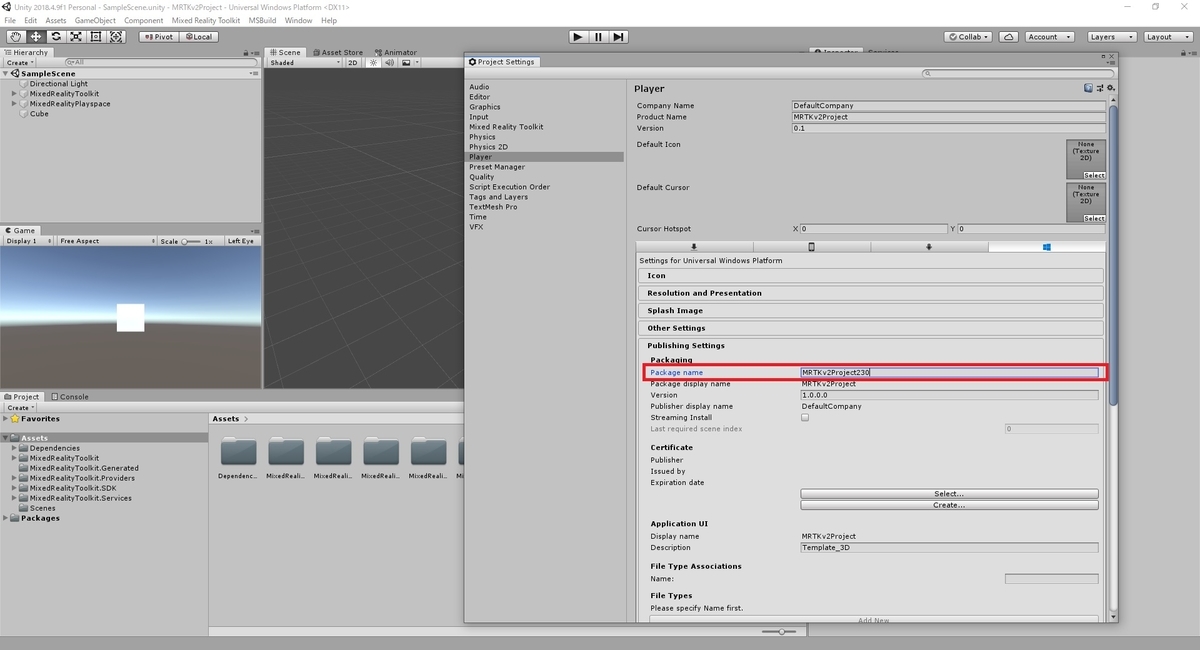This screenshot has width=1200, height=650.
Task: Expand Resolution and Presentation section
Action: [x=870, y=293]
